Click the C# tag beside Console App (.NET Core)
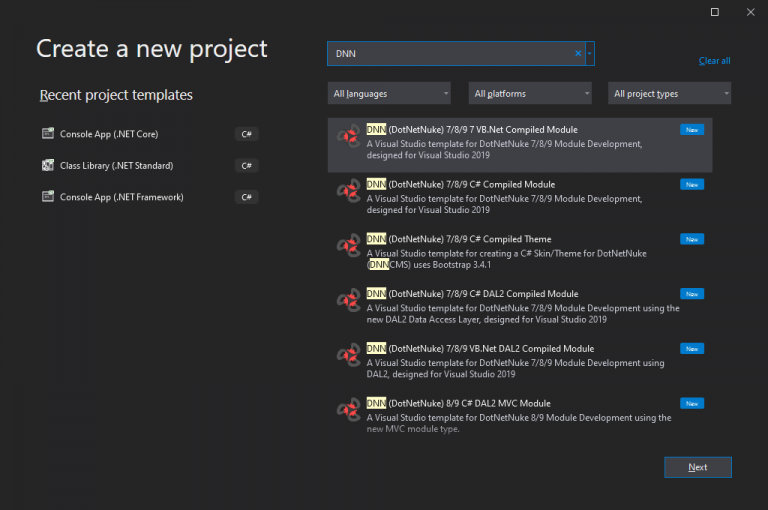The width and height of the screenshot is (768, 510). (x=246, y=134)
